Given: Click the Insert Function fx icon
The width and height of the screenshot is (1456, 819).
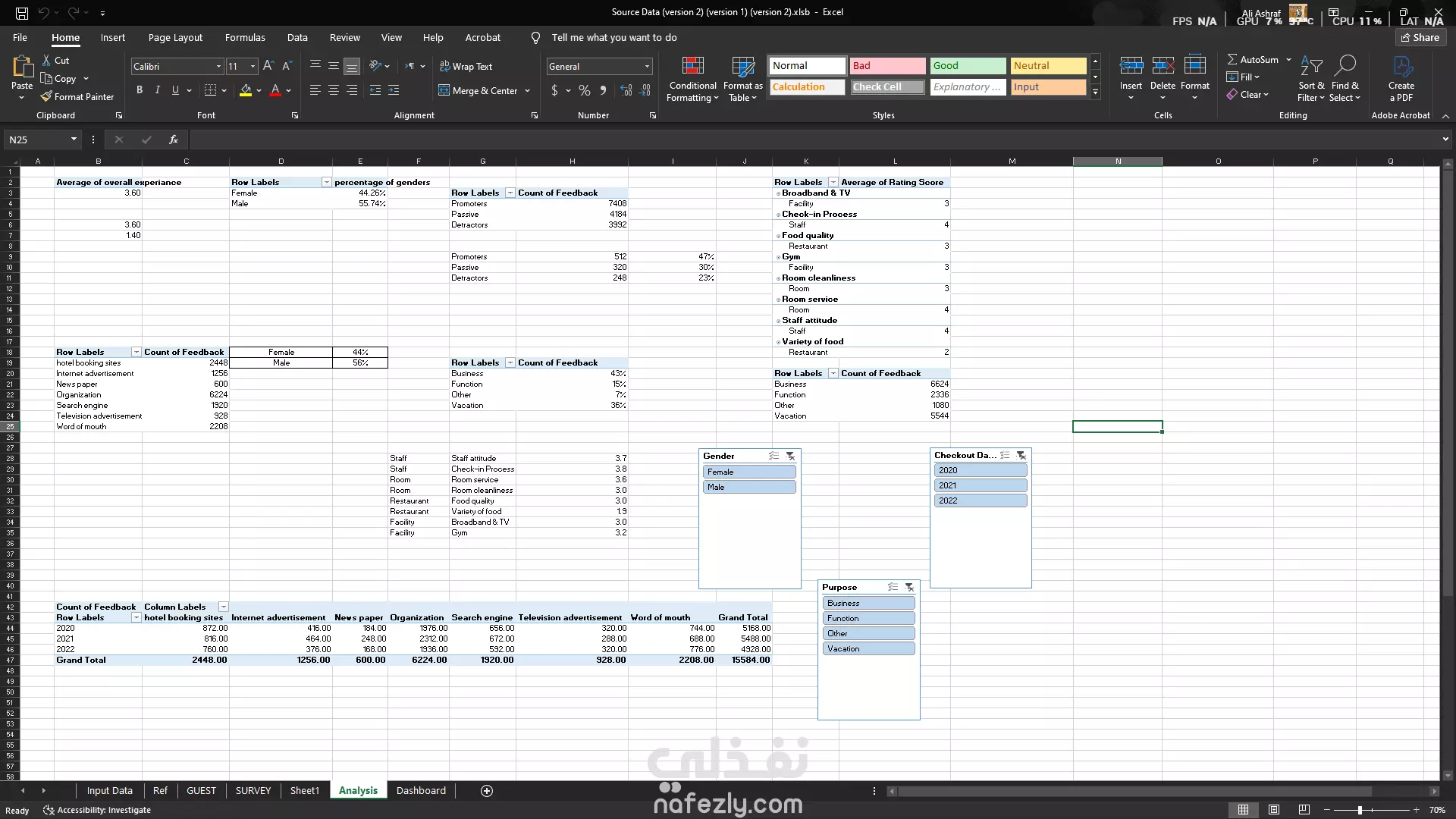Looking at the screenshot, I should (x=173, y=140).
